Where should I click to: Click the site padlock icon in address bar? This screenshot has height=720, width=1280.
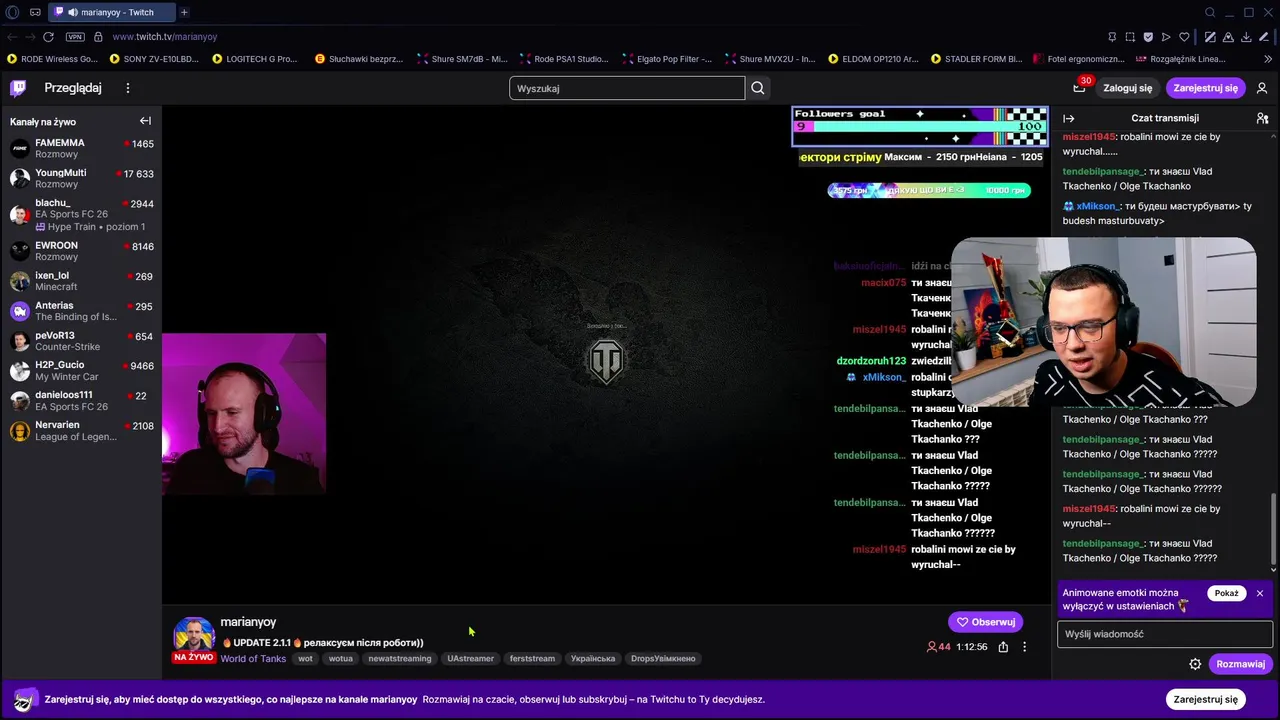tap(98, 37)
